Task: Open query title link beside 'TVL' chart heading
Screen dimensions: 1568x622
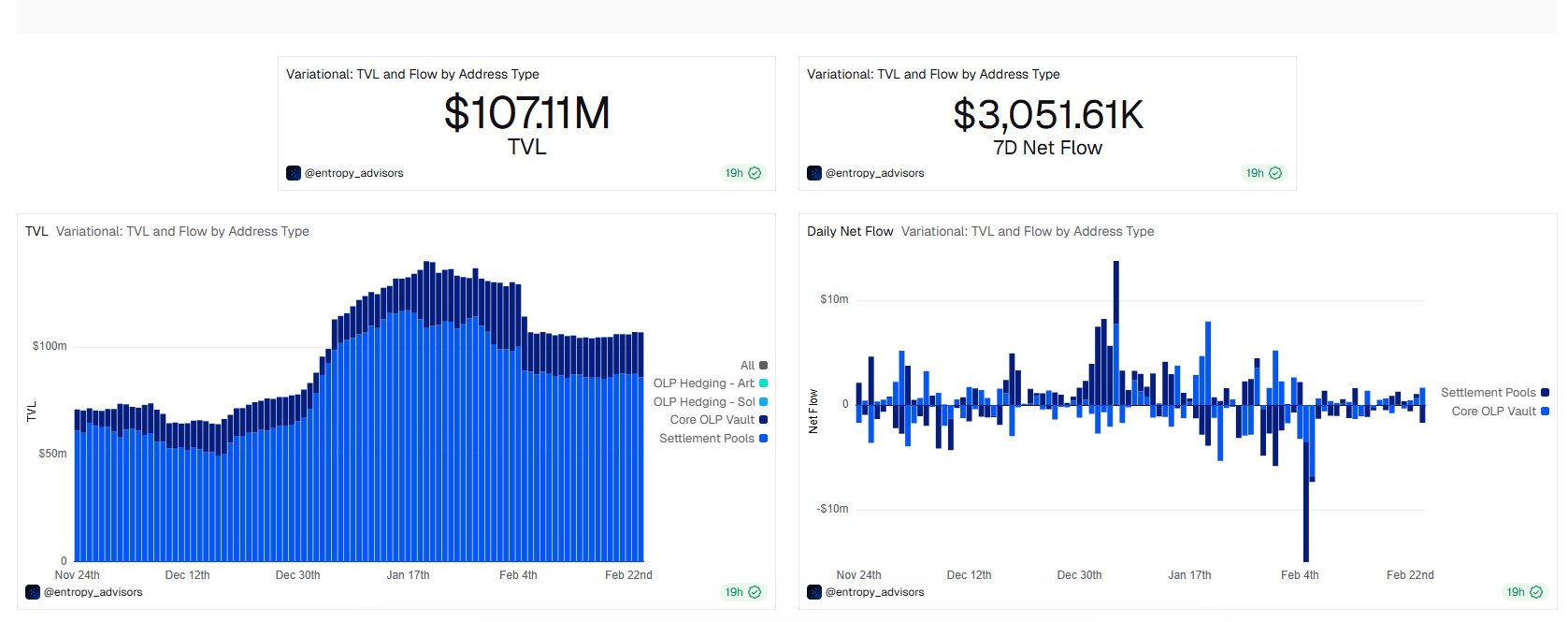Action: pos(182,231)
